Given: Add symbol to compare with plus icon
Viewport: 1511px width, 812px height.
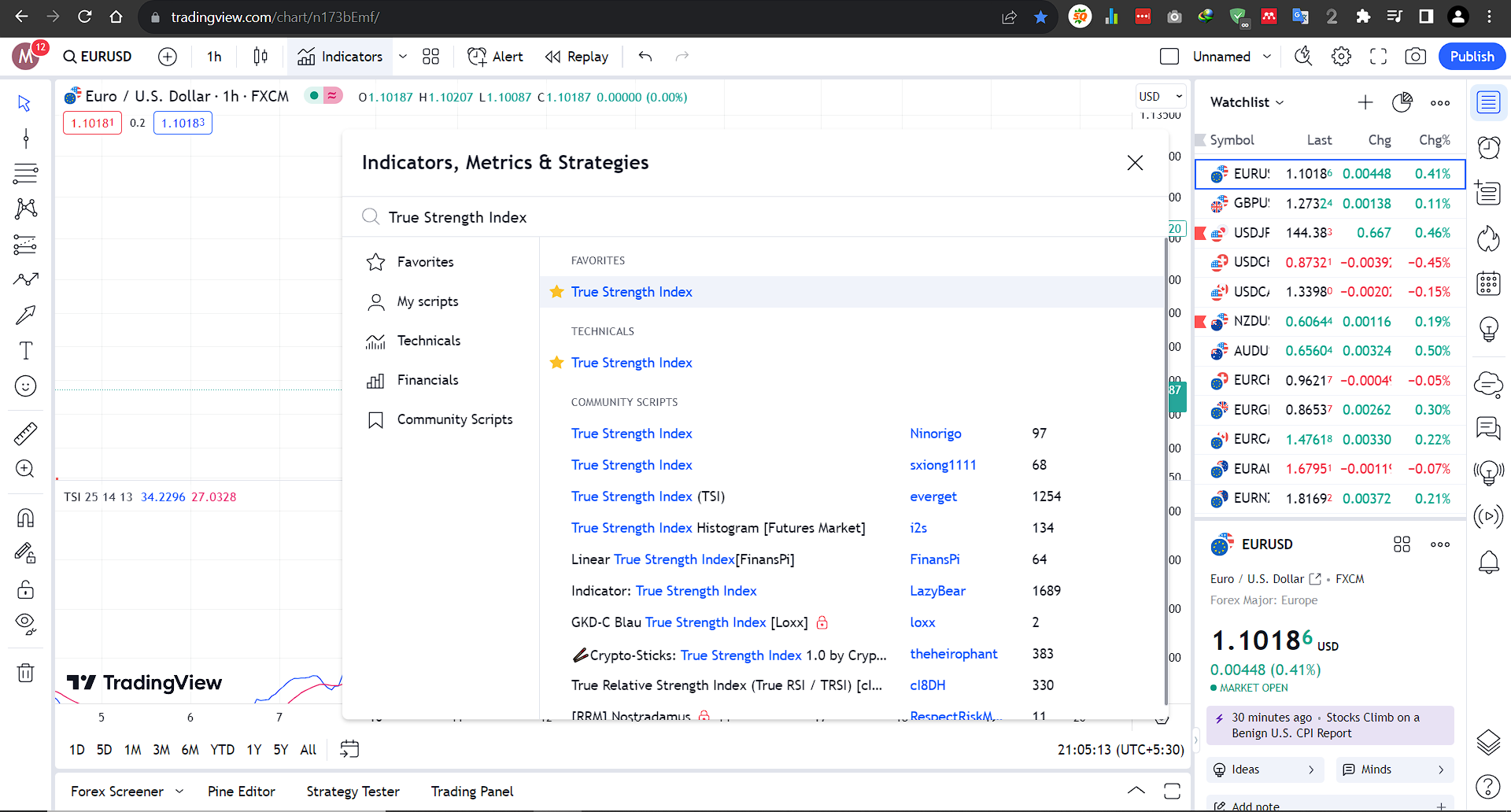Looking at the screenshot, I should click(x=168, y=57).
